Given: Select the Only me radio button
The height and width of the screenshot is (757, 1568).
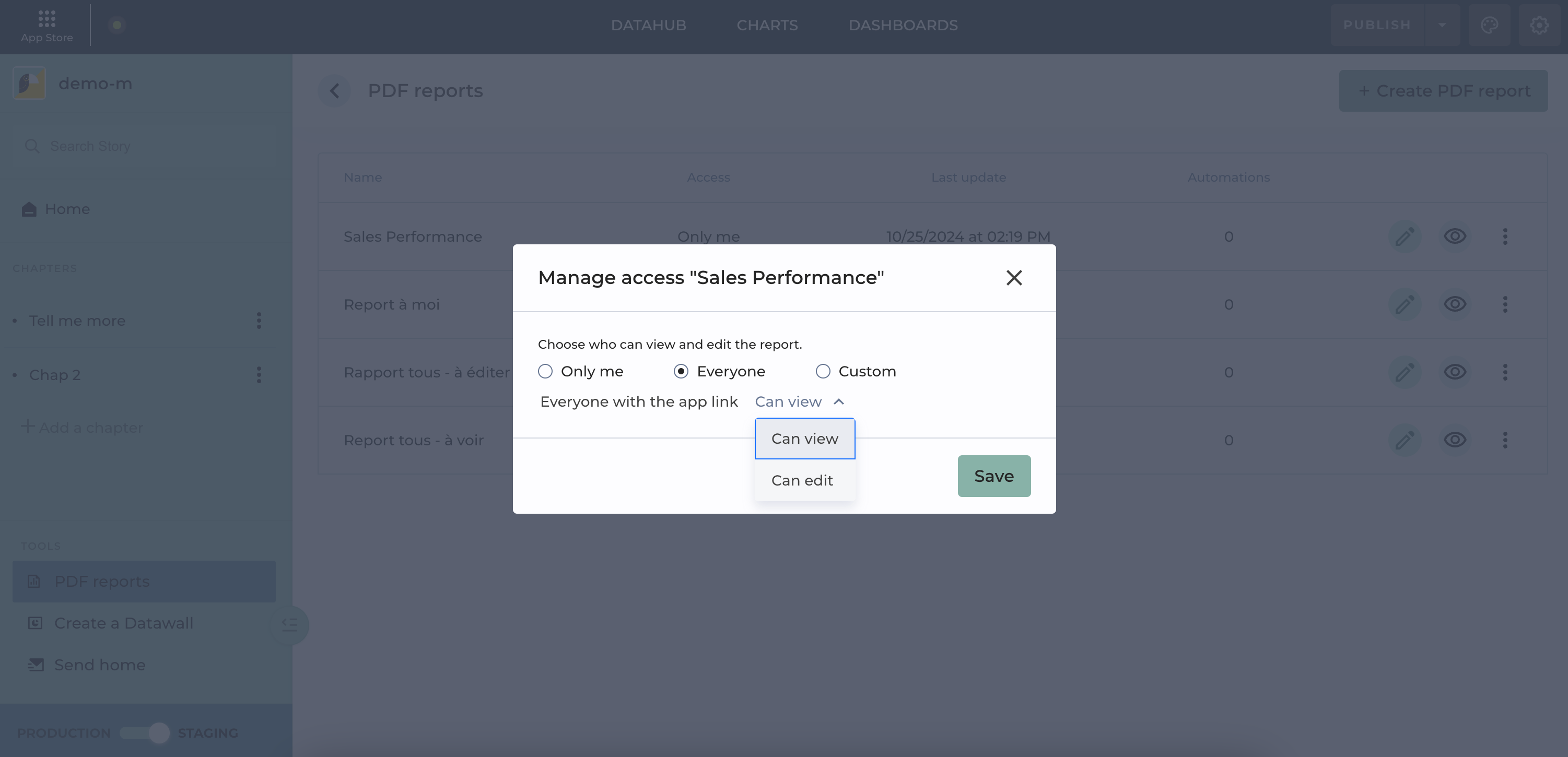Looking at the screenshot, I should coord(545,371).
